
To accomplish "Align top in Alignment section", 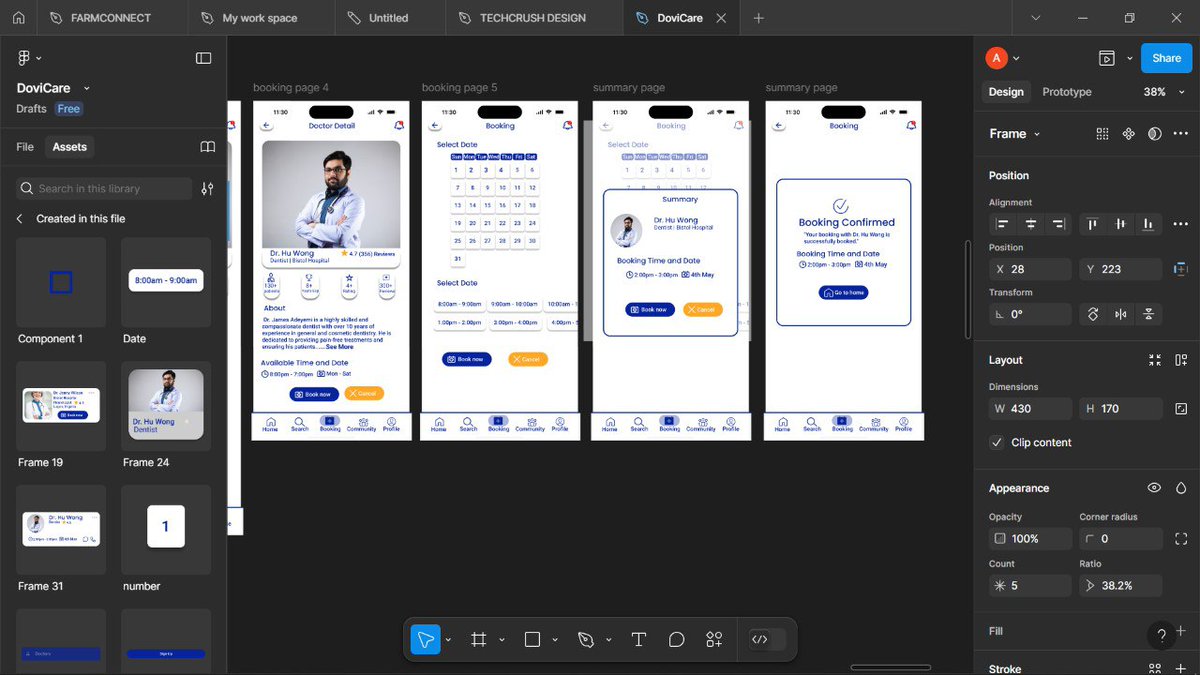I will tap(1093, 224).
